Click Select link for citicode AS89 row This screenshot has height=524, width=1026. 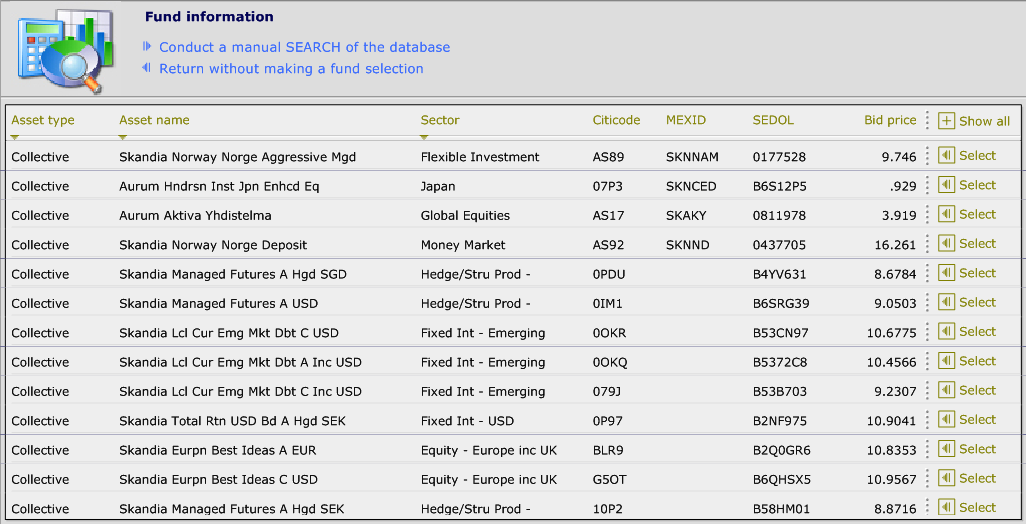[978, 156]
